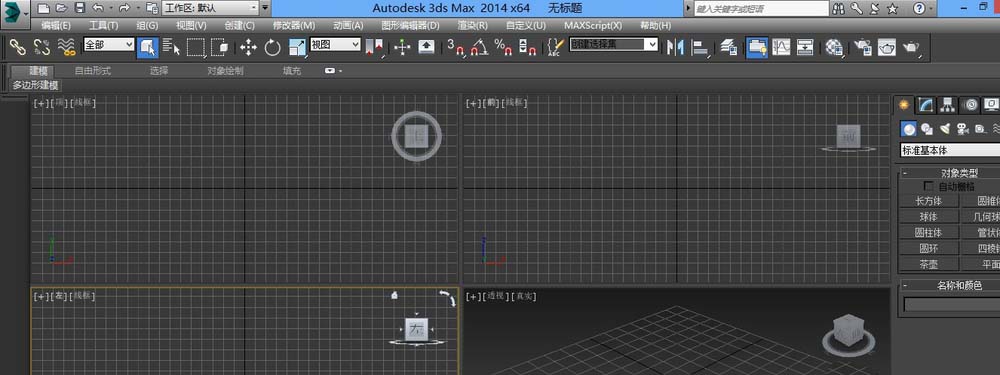Viewport: 1000px width, 375px height.
Task: Click the Render Production teapot
Action: click(911, 47)
